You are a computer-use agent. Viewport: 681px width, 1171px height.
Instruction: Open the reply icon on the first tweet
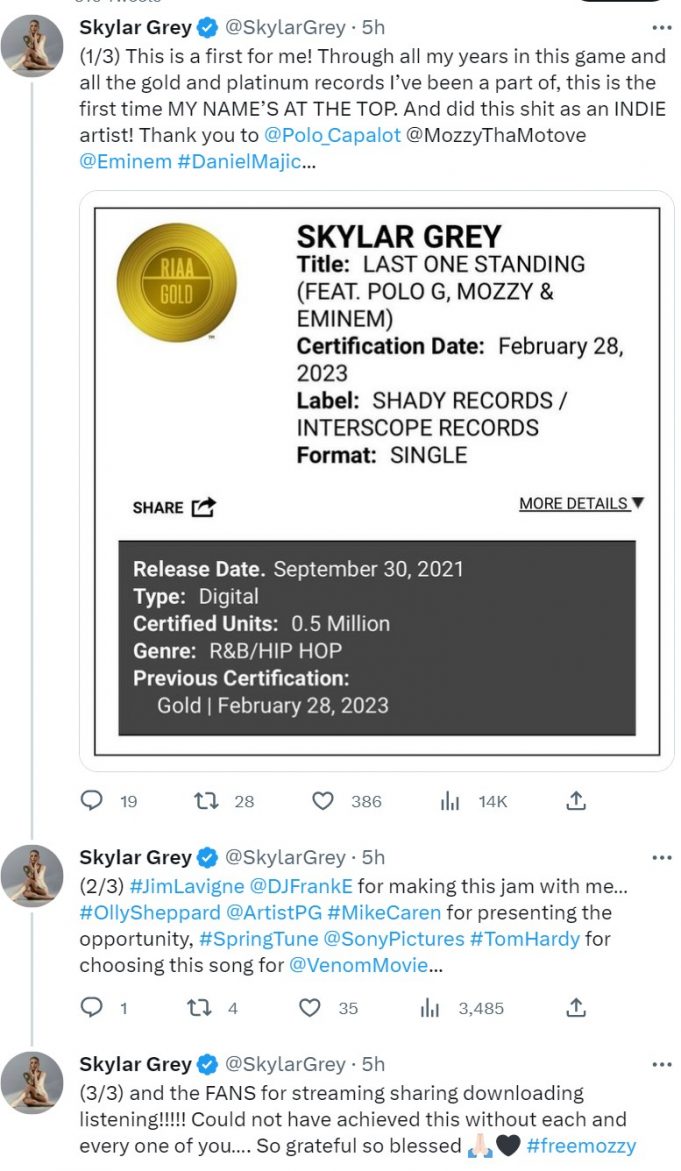tap(92, 801)
